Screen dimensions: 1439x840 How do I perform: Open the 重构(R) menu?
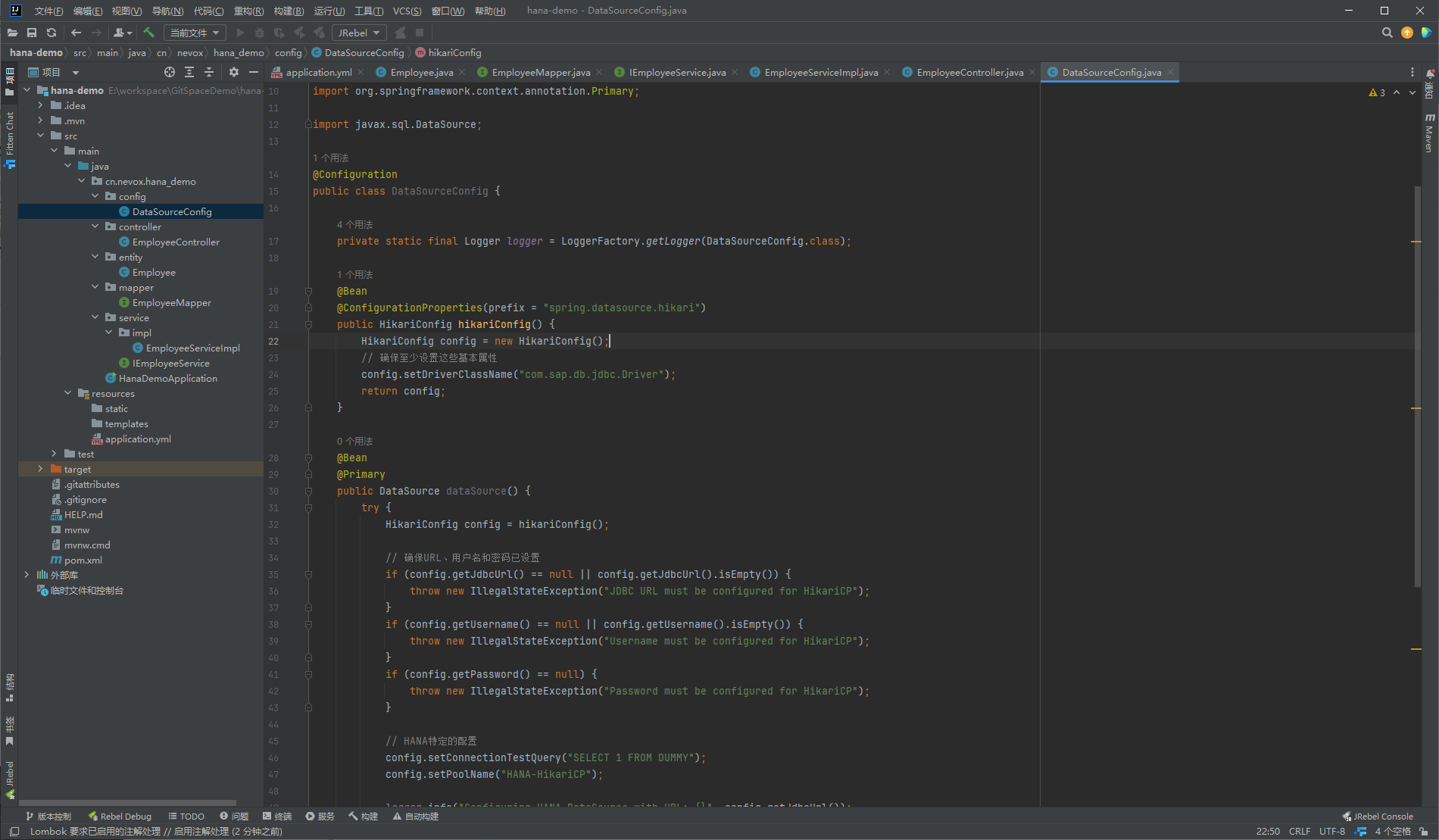click(x=248, y=11)
